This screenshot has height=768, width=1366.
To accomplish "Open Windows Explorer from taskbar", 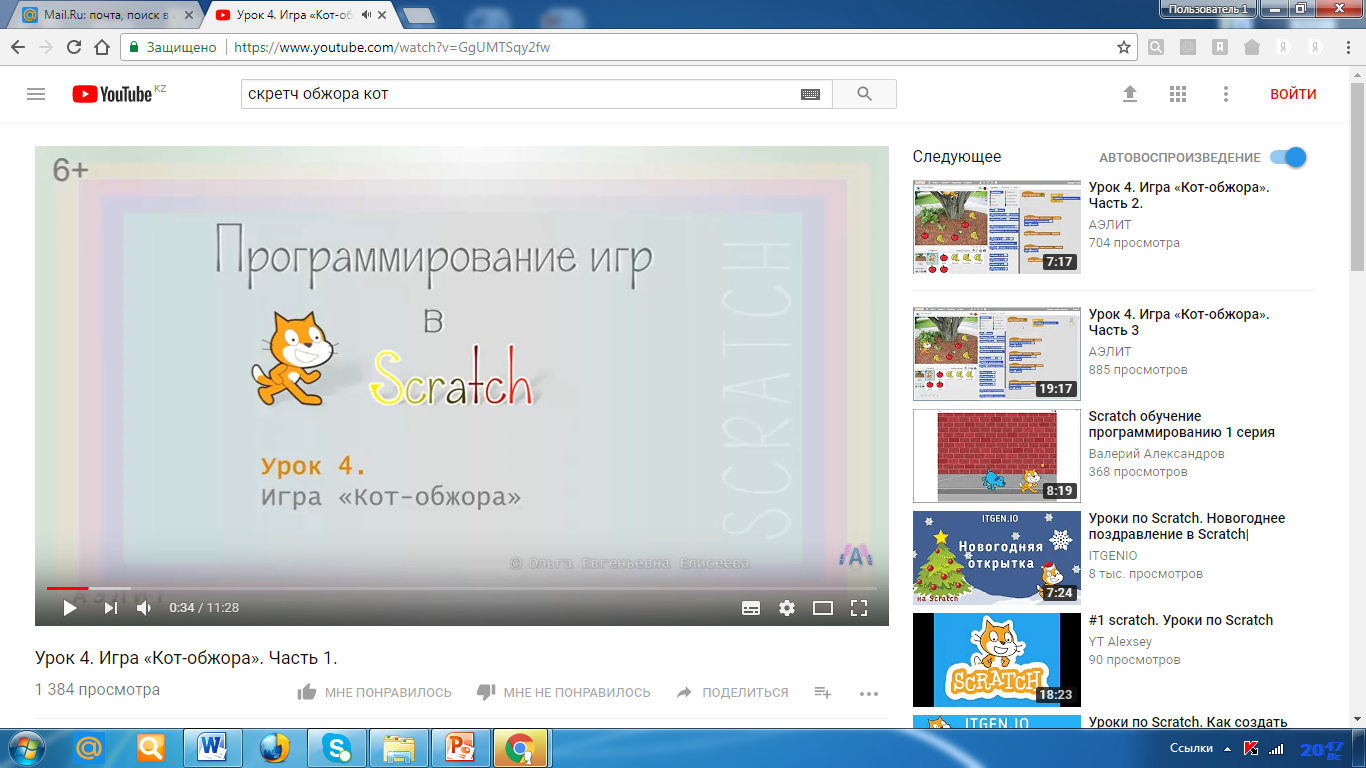I will click(399, 748).
